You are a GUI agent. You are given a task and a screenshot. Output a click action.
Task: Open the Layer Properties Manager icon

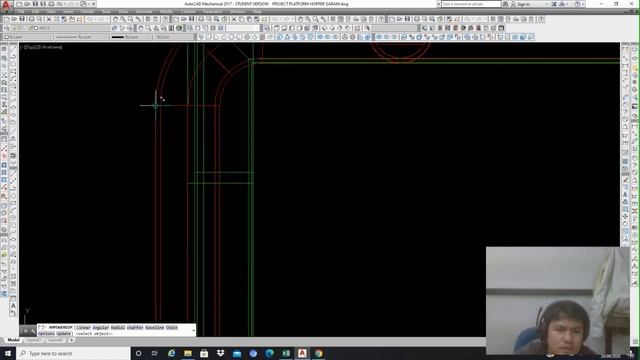7,28
